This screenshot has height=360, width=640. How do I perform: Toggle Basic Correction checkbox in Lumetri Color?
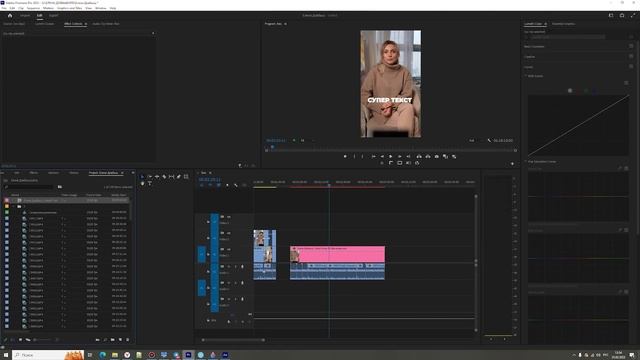pos(631,47)
